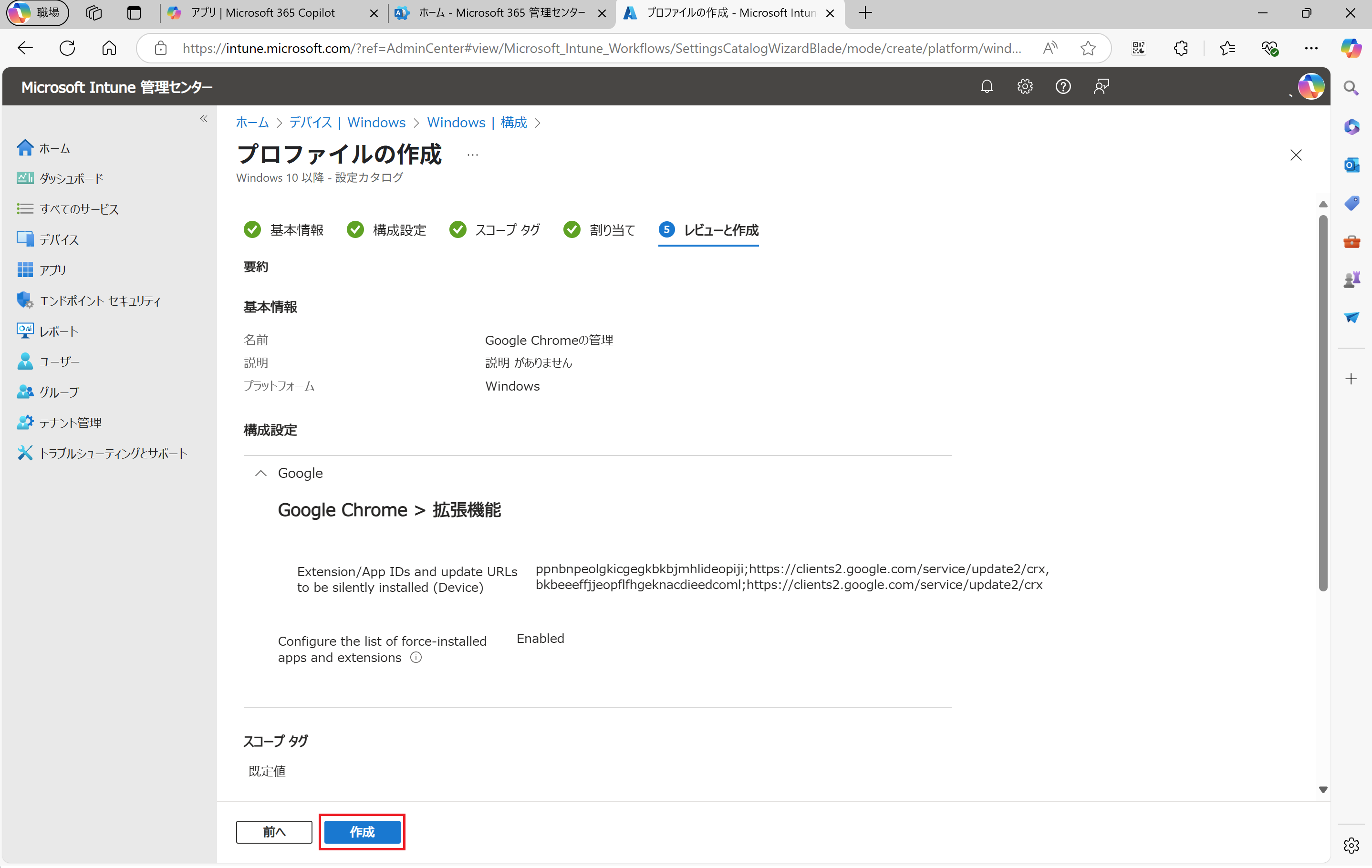Open the notifications bell icon

tap(987, 87)
